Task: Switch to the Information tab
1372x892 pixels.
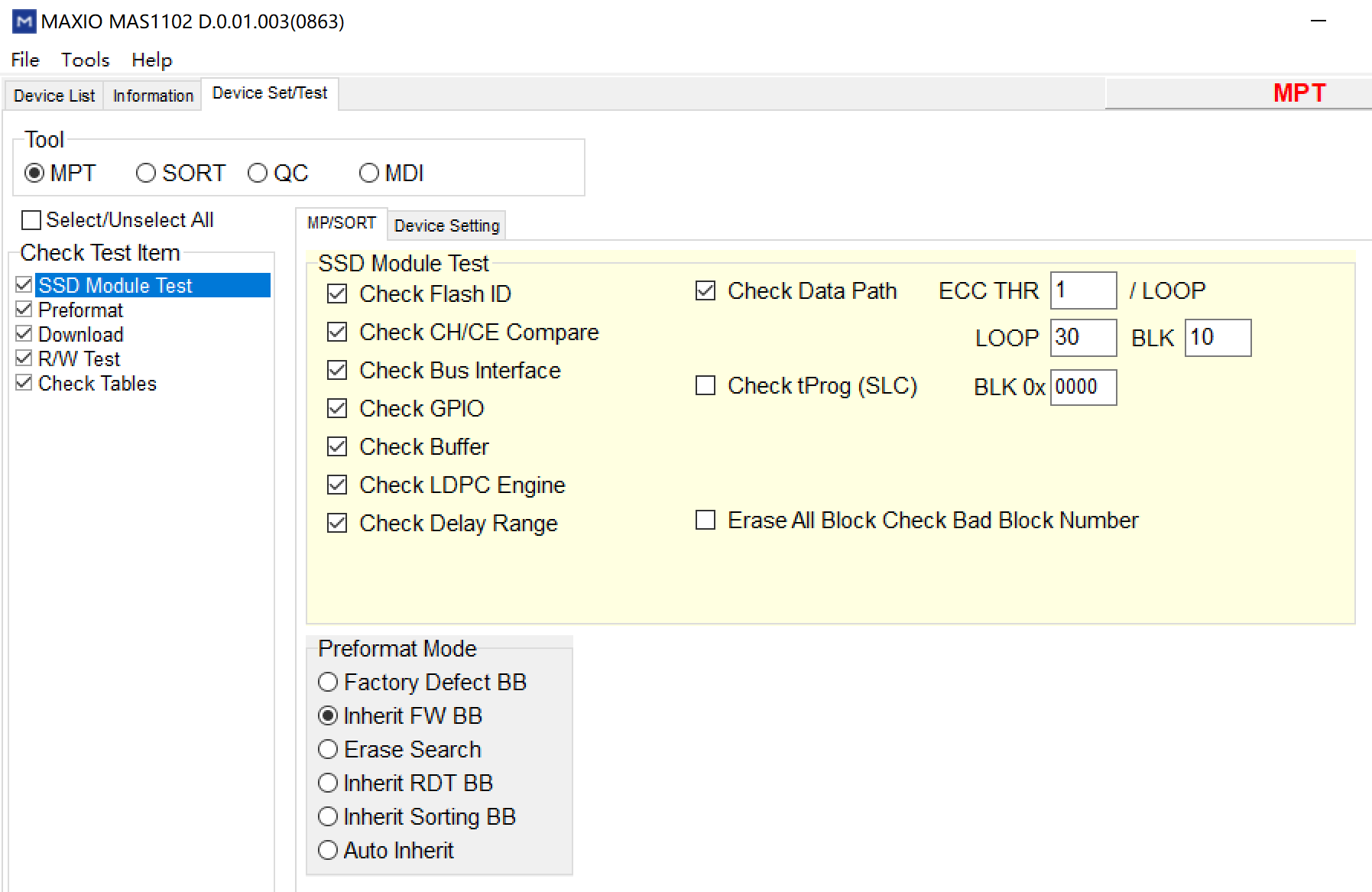Action: click(x=153, y=96)
